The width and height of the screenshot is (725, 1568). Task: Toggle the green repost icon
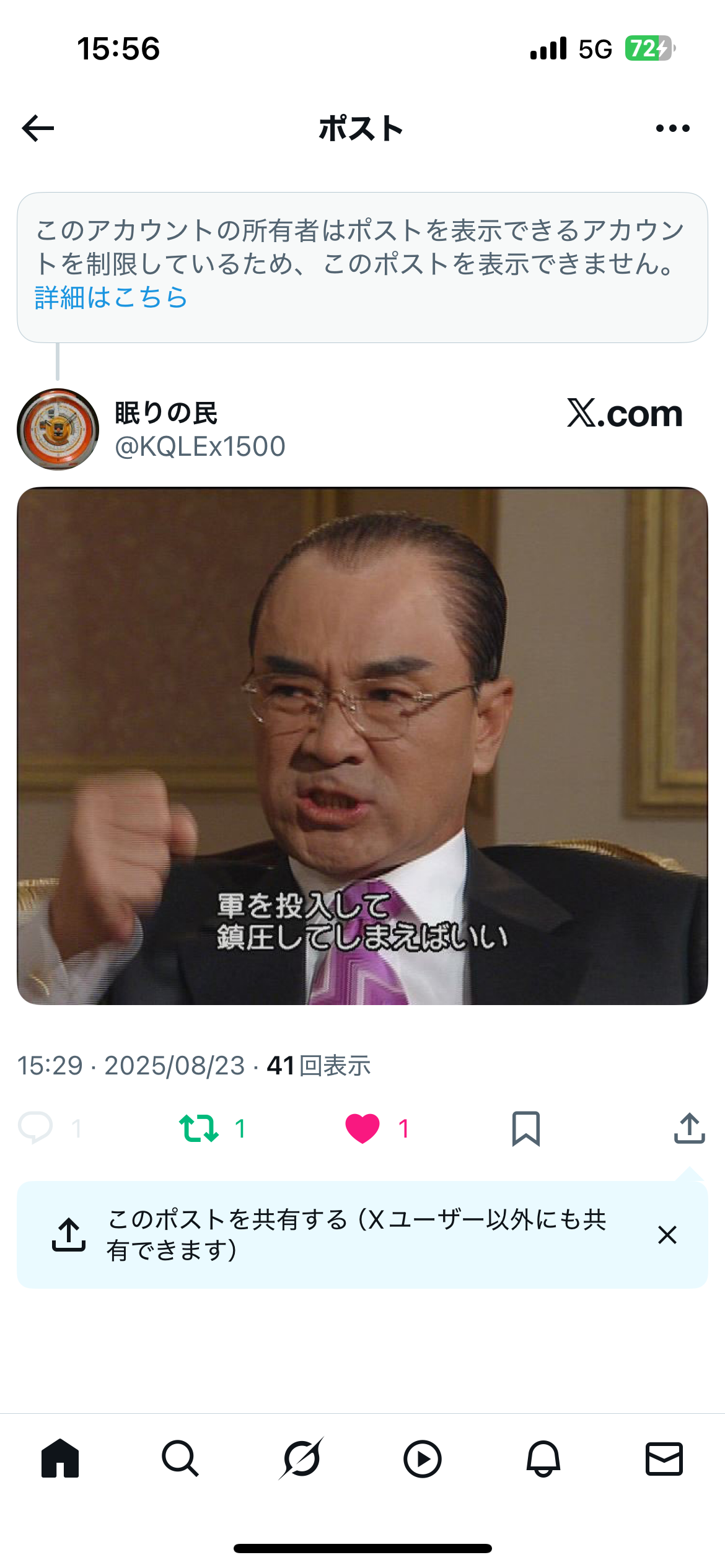tap(198, 1128)
